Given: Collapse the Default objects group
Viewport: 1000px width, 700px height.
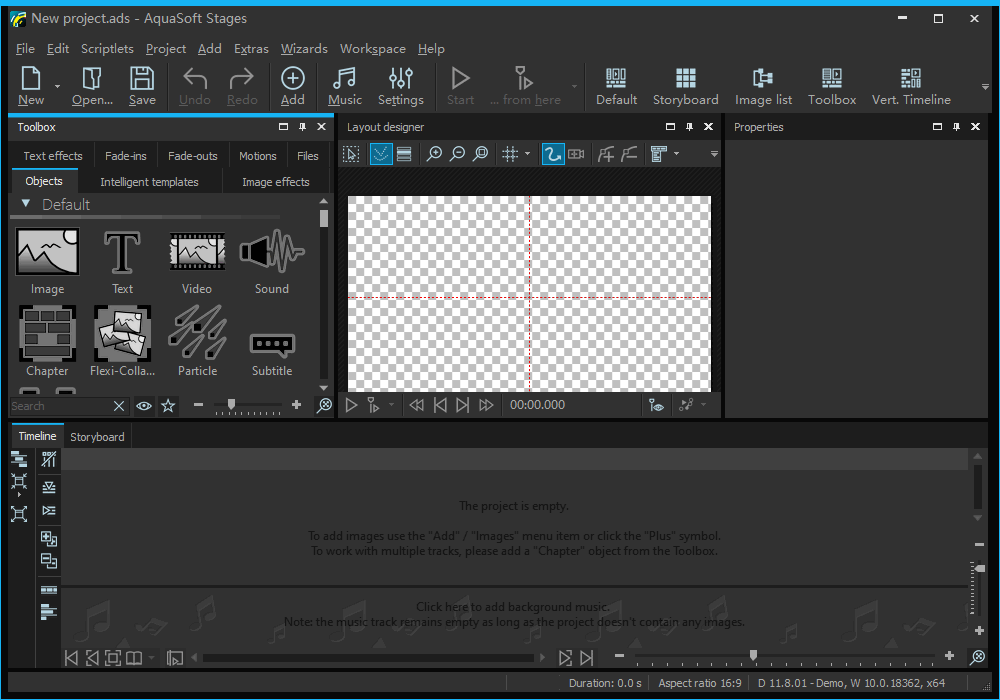Looking at the screenshot, I should tap(26, 204).
